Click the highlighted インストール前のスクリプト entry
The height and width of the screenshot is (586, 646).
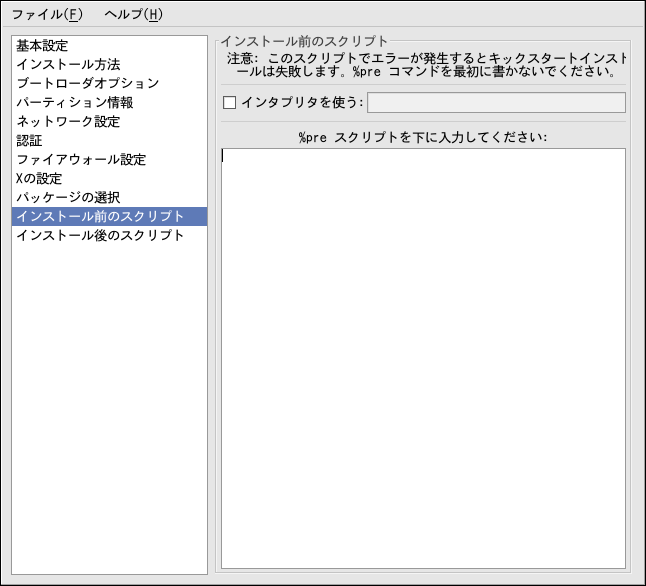pos(100,217)
